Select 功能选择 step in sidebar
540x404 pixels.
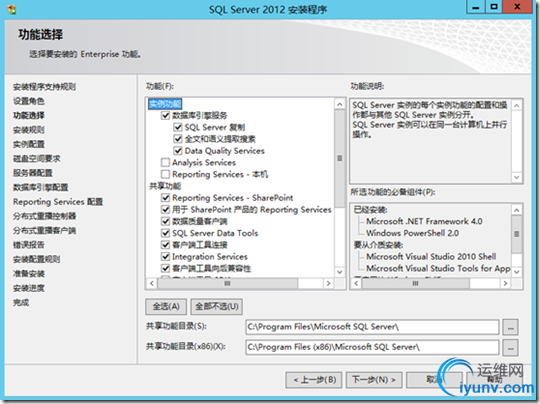29,115
